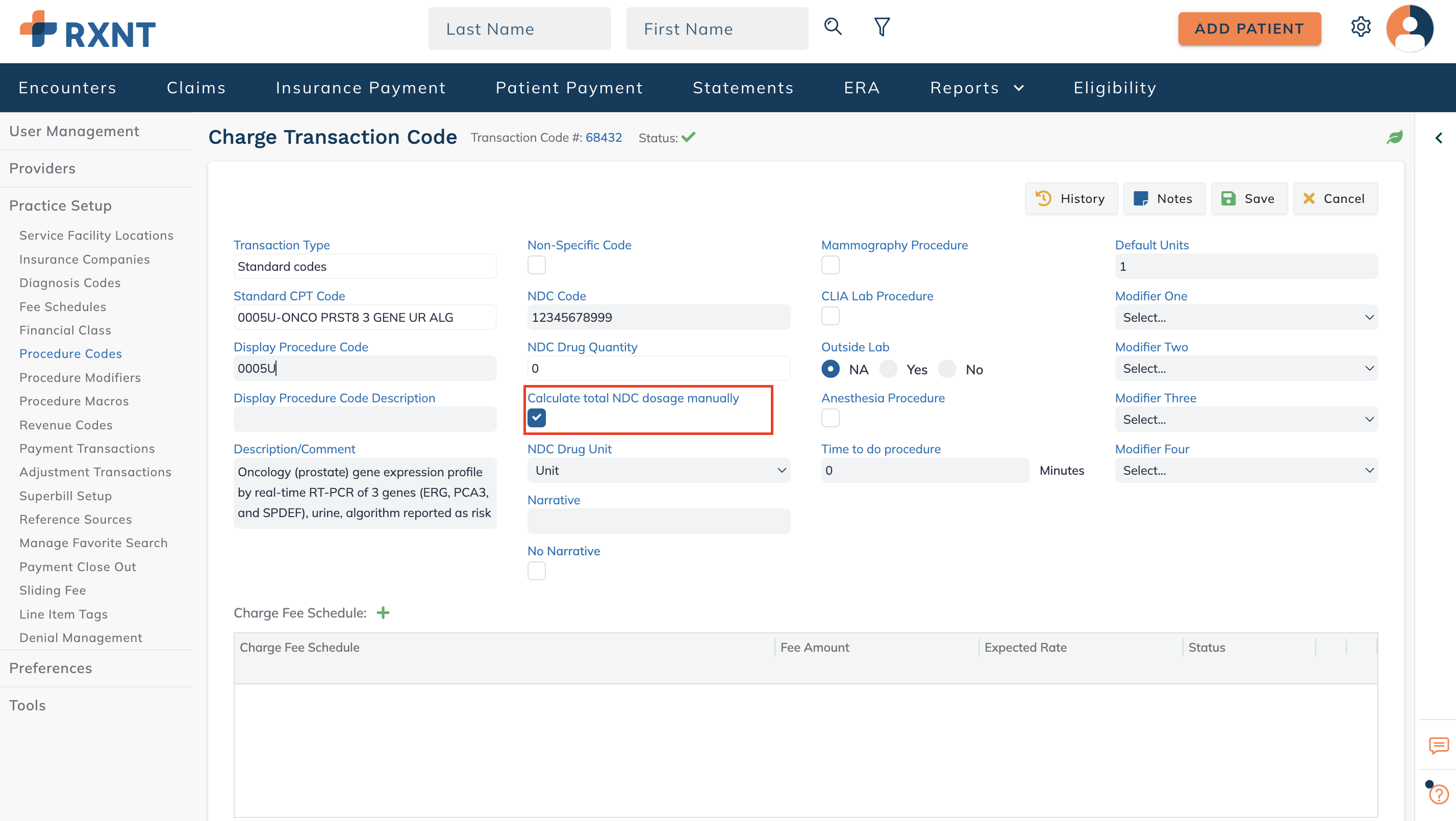Toggle the CLIA Lab Procedure checkbox

coord(831,316)
